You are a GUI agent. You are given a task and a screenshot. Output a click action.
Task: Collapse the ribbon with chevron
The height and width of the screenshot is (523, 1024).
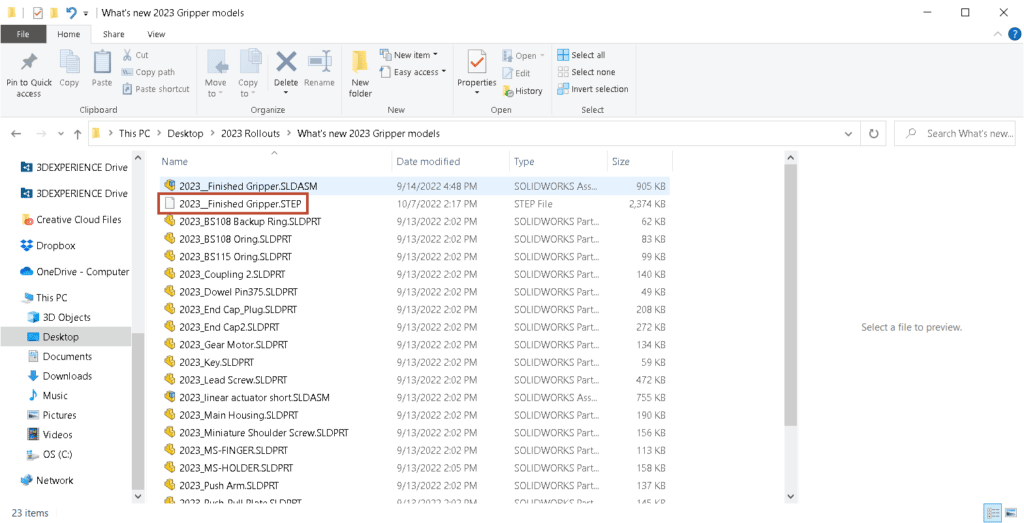pyautogui.click(x=997, y=34)
